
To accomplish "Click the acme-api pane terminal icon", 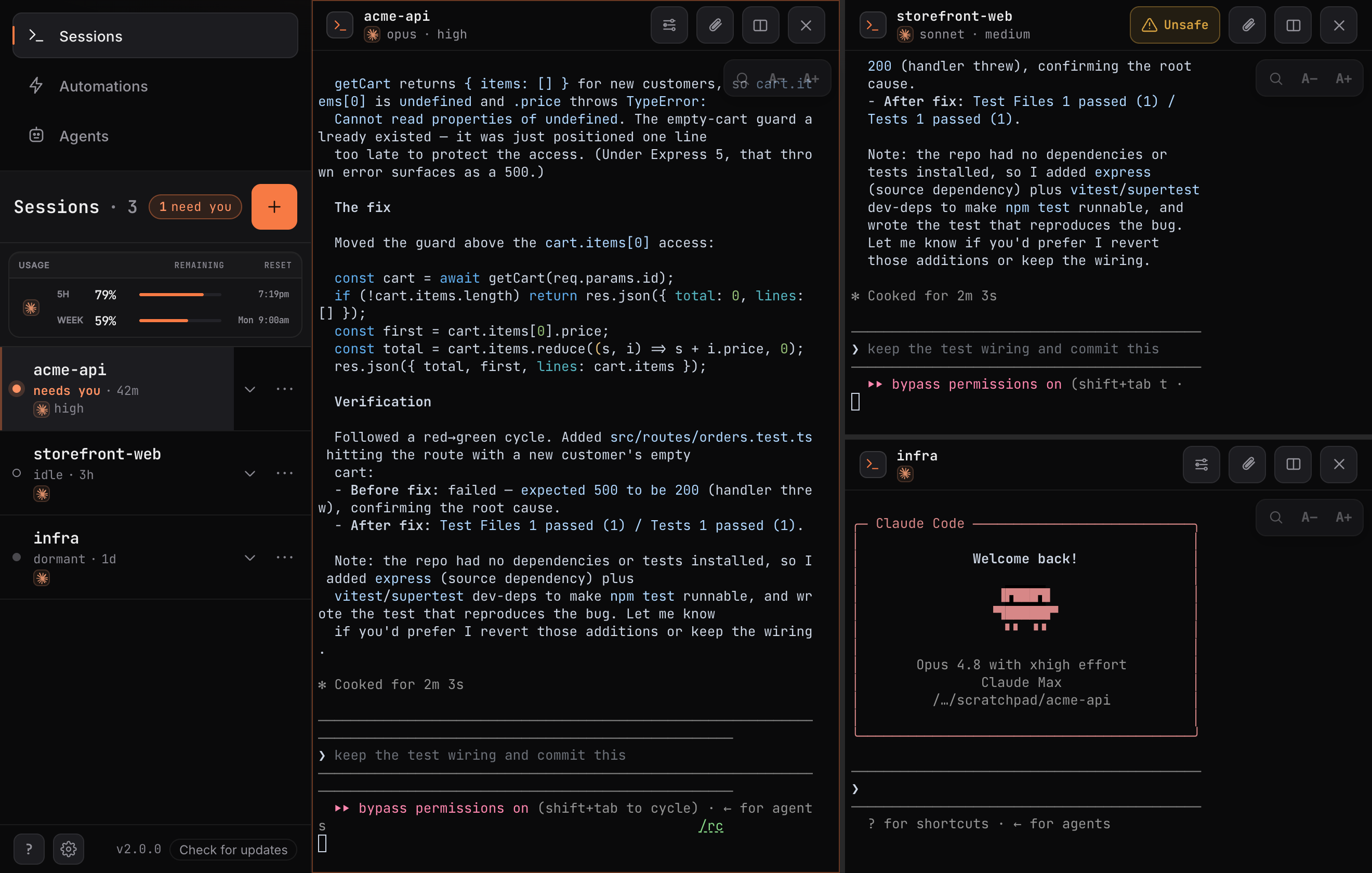I will (x=339, y=25).
